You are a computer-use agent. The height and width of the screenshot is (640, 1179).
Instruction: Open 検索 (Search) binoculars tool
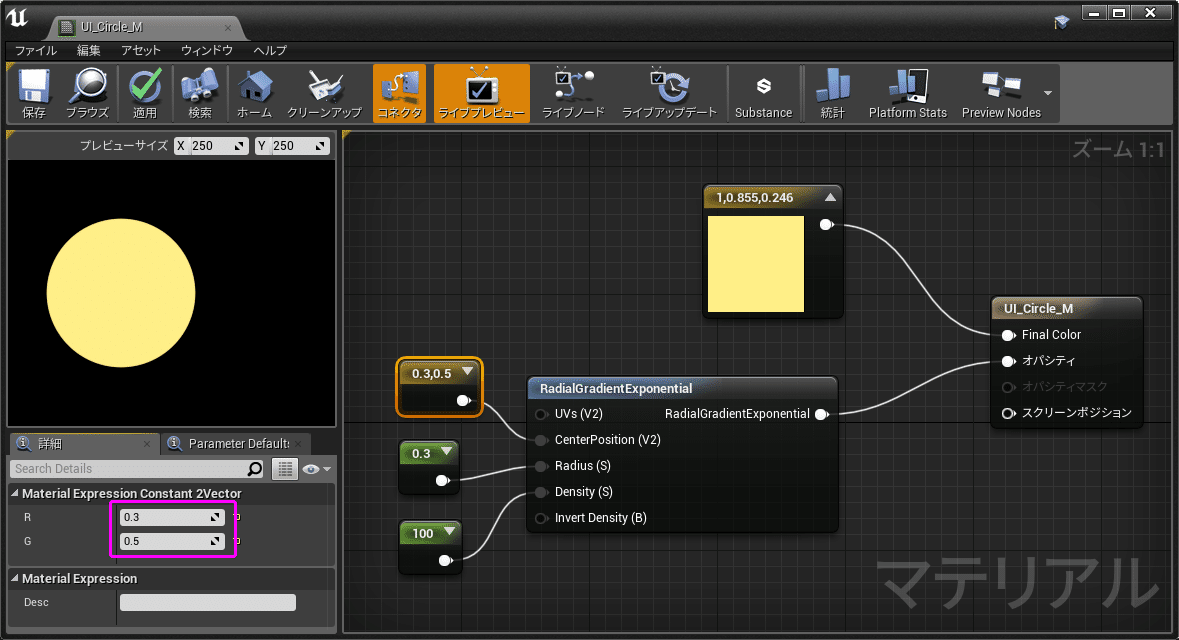(200, 93)
